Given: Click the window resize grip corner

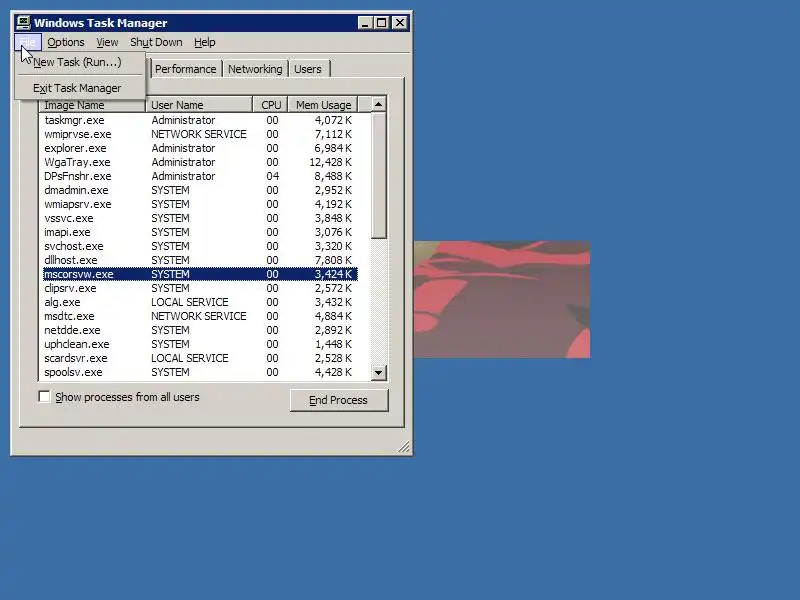Looking at the screenshot, I should pos(404,447).
